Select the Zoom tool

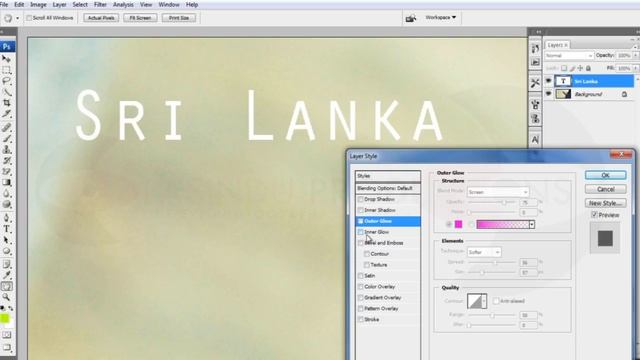click(x=6, y=298)
